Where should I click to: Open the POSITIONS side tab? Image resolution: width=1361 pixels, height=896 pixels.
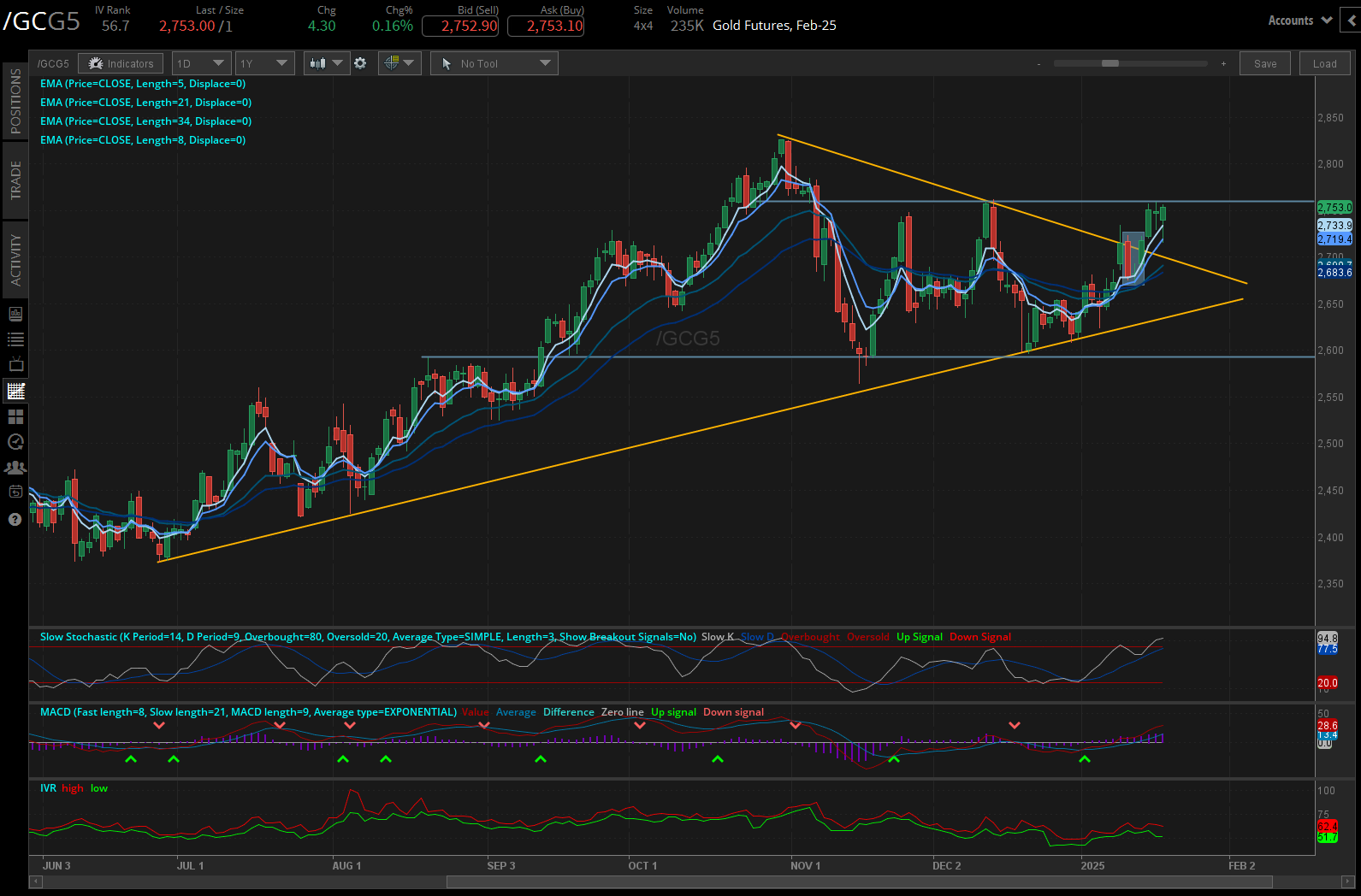coord(15,101)
